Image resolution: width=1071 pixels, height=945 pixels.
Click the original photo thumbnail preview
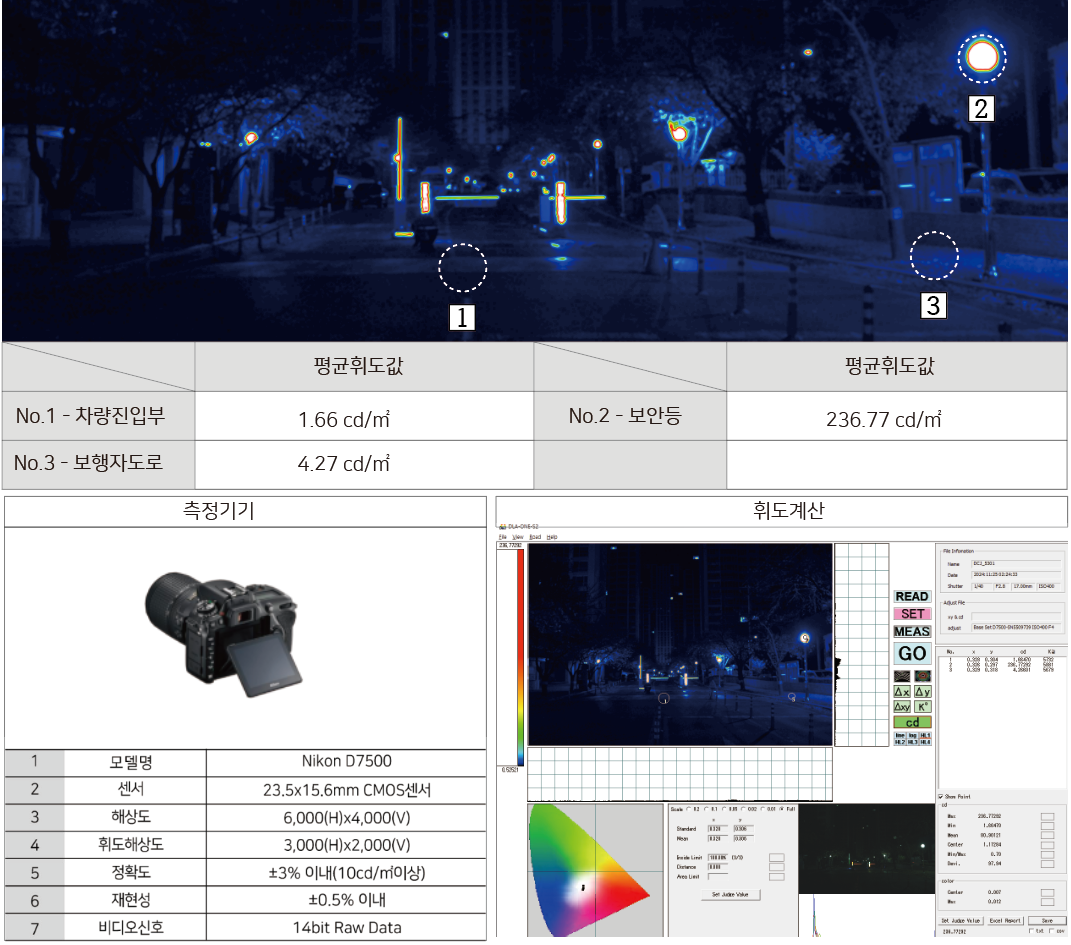867,849
